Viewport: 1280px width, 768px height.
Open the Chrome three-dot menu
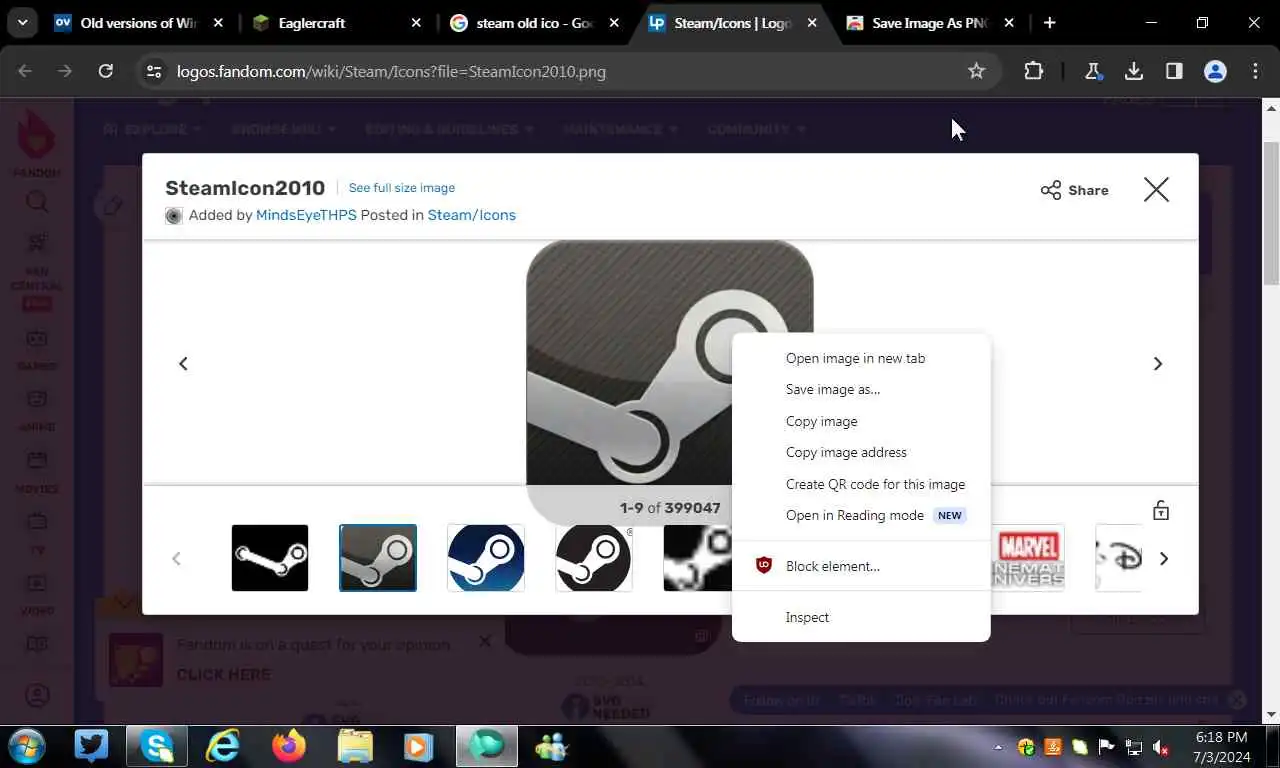coord(1255,71)
